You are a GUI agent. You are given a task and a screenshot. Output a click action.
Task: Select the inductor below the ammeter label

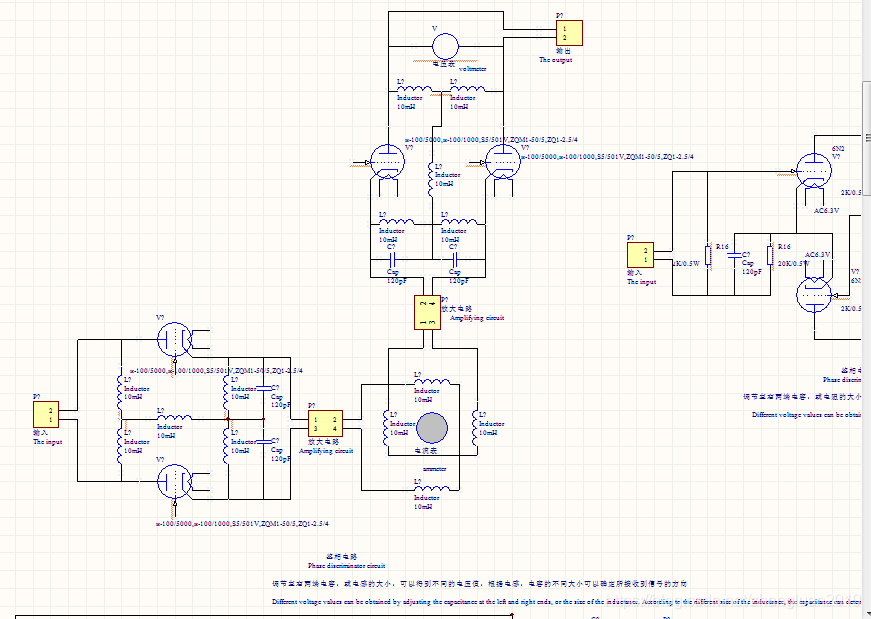[x=432, y=489]
